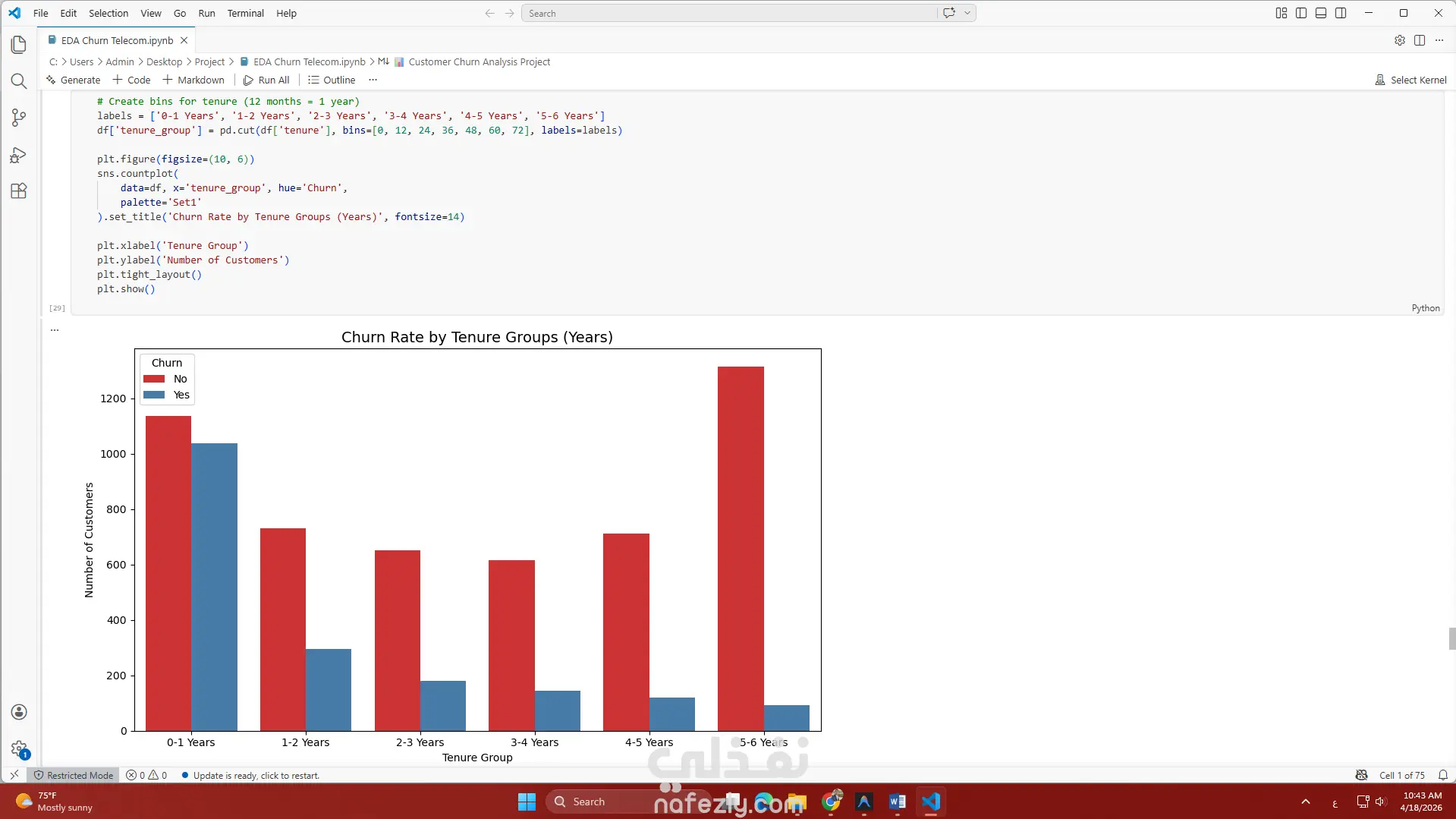
Task: Open Microsoft Word from the taskbar
Action: point(898,802)
